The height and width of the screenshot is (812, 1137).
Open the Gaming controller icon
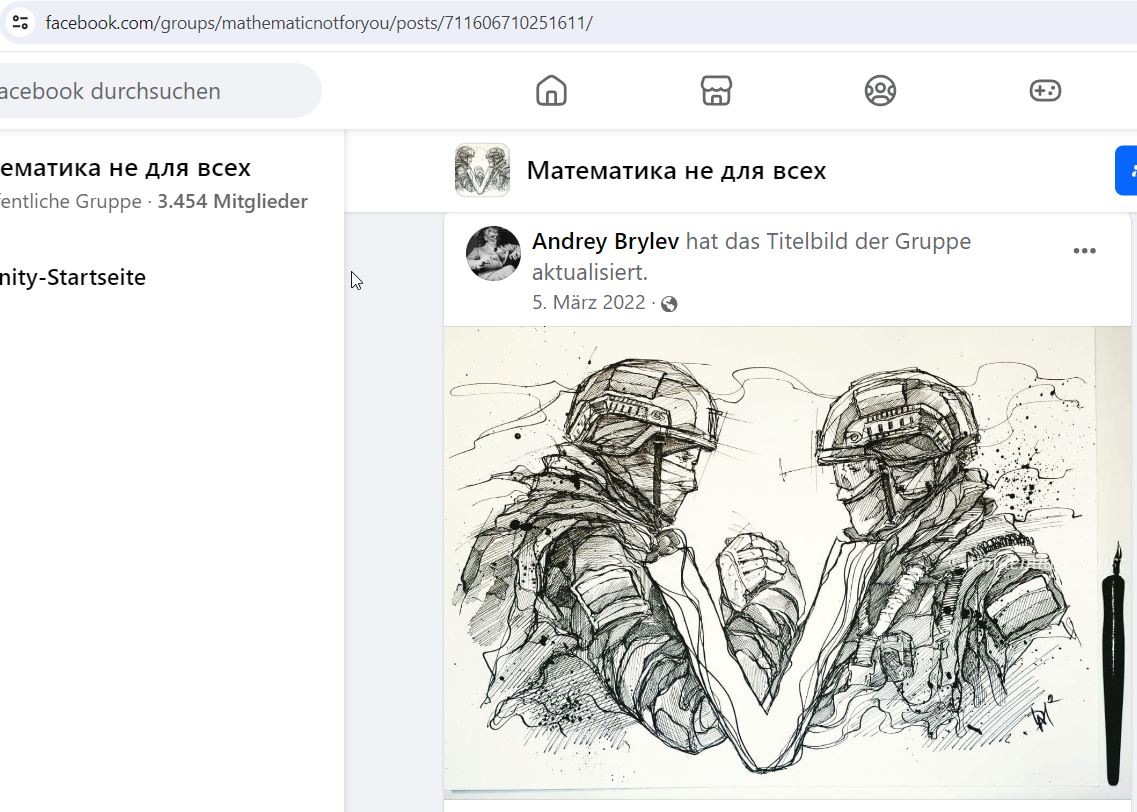coord(1045,91)
